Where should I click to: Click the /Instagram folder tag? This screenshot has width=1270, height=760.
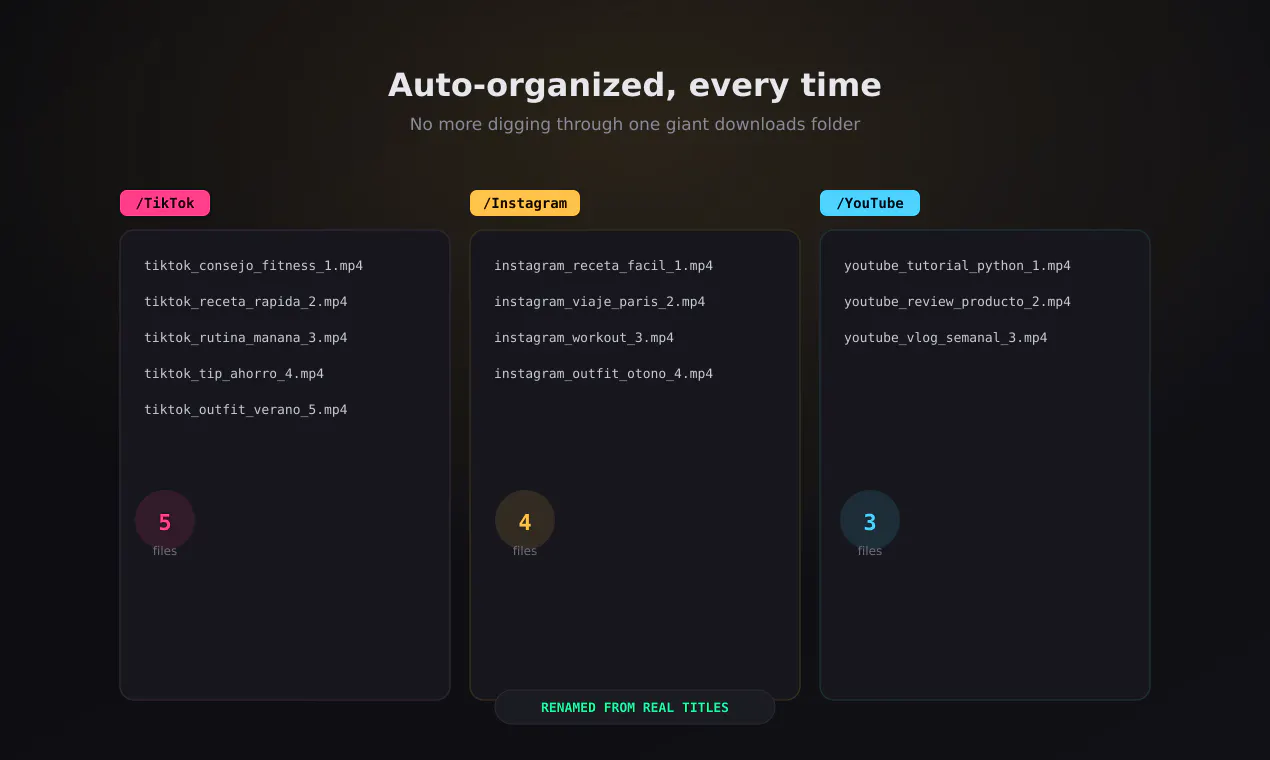[525, 203]
